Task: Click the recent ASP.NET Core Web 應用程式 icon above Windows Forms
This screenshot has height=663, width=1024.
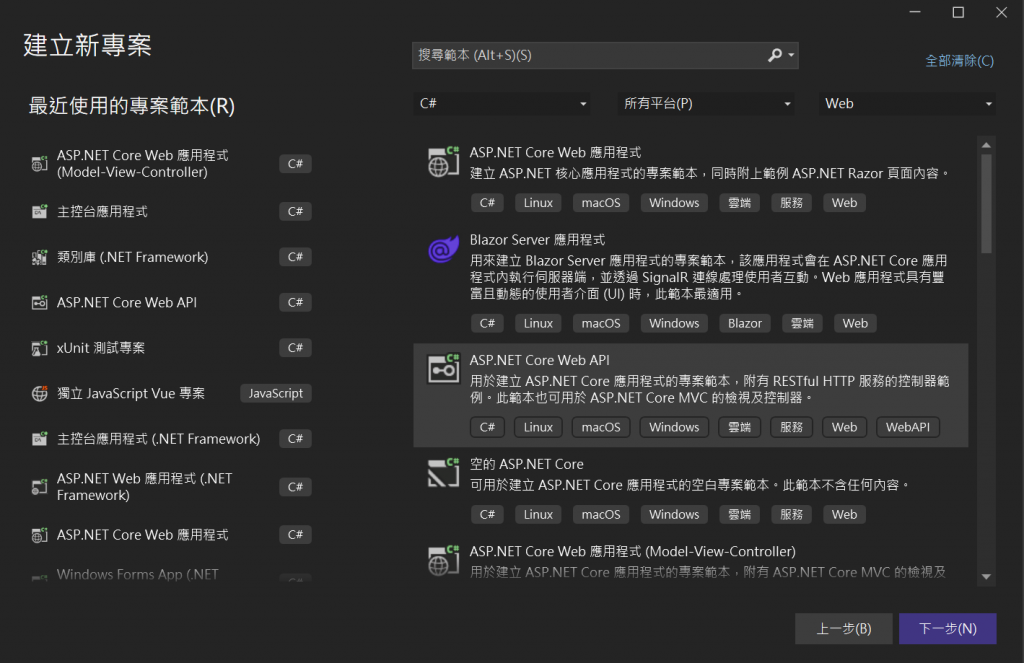Action: click(x=40, y=535)
